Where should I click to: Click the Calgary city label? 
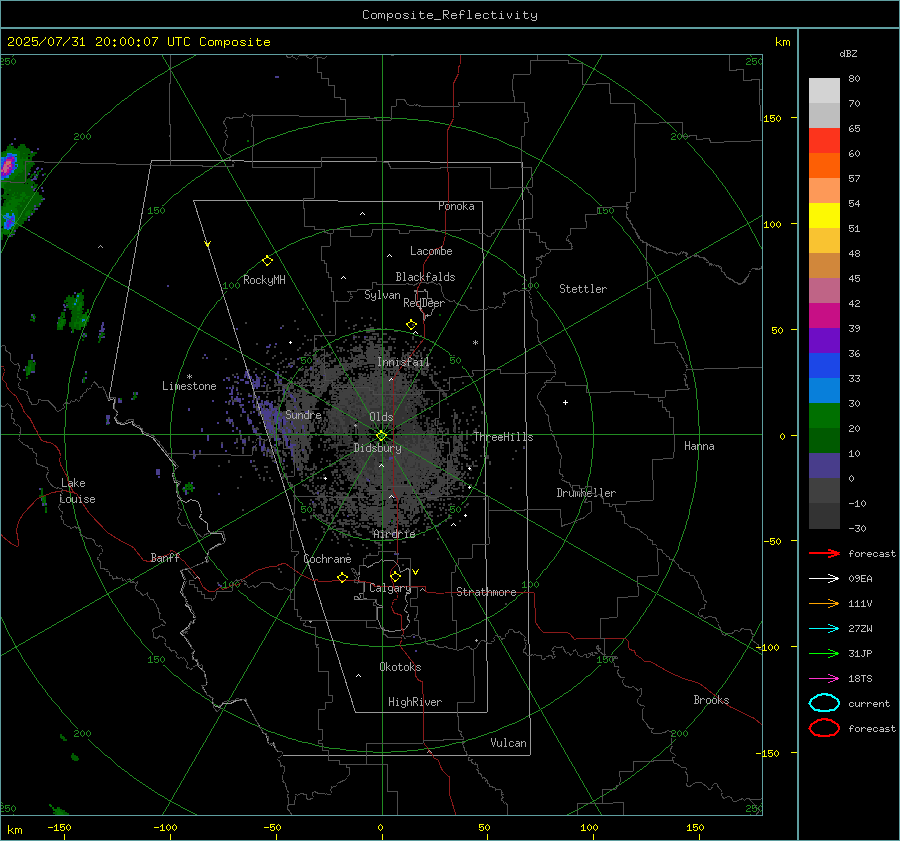click(390, 588)
